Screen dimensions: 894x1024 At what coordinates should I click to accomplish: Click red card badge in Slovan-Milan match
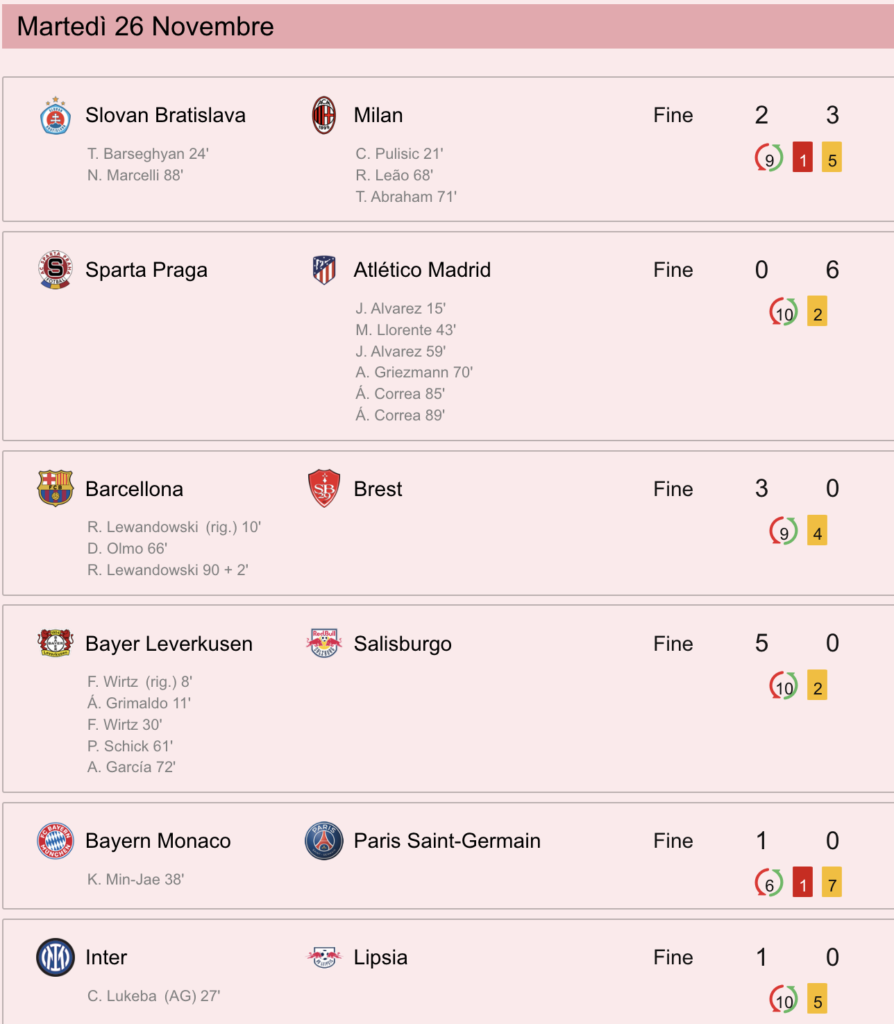pos(803,158)
